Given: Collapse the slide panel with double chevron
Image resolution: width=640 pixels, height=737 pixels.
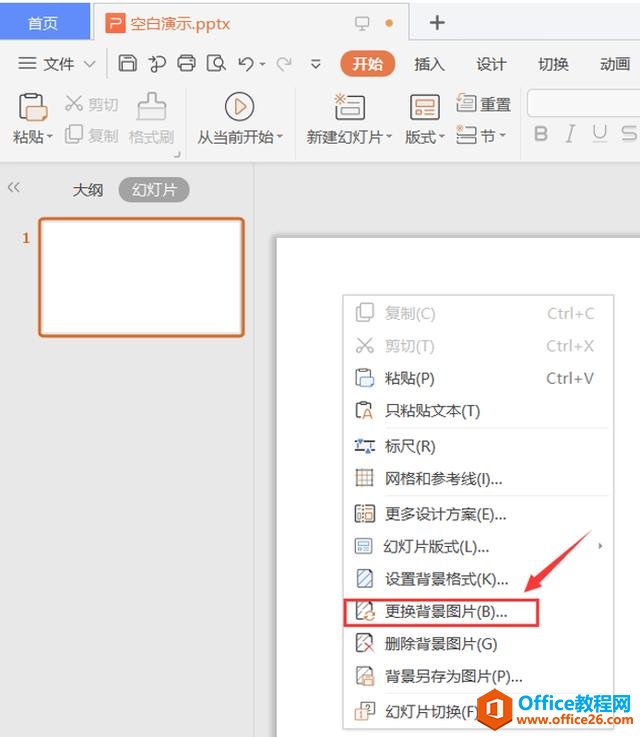Looking at the screenshot, I should [14, 187].
